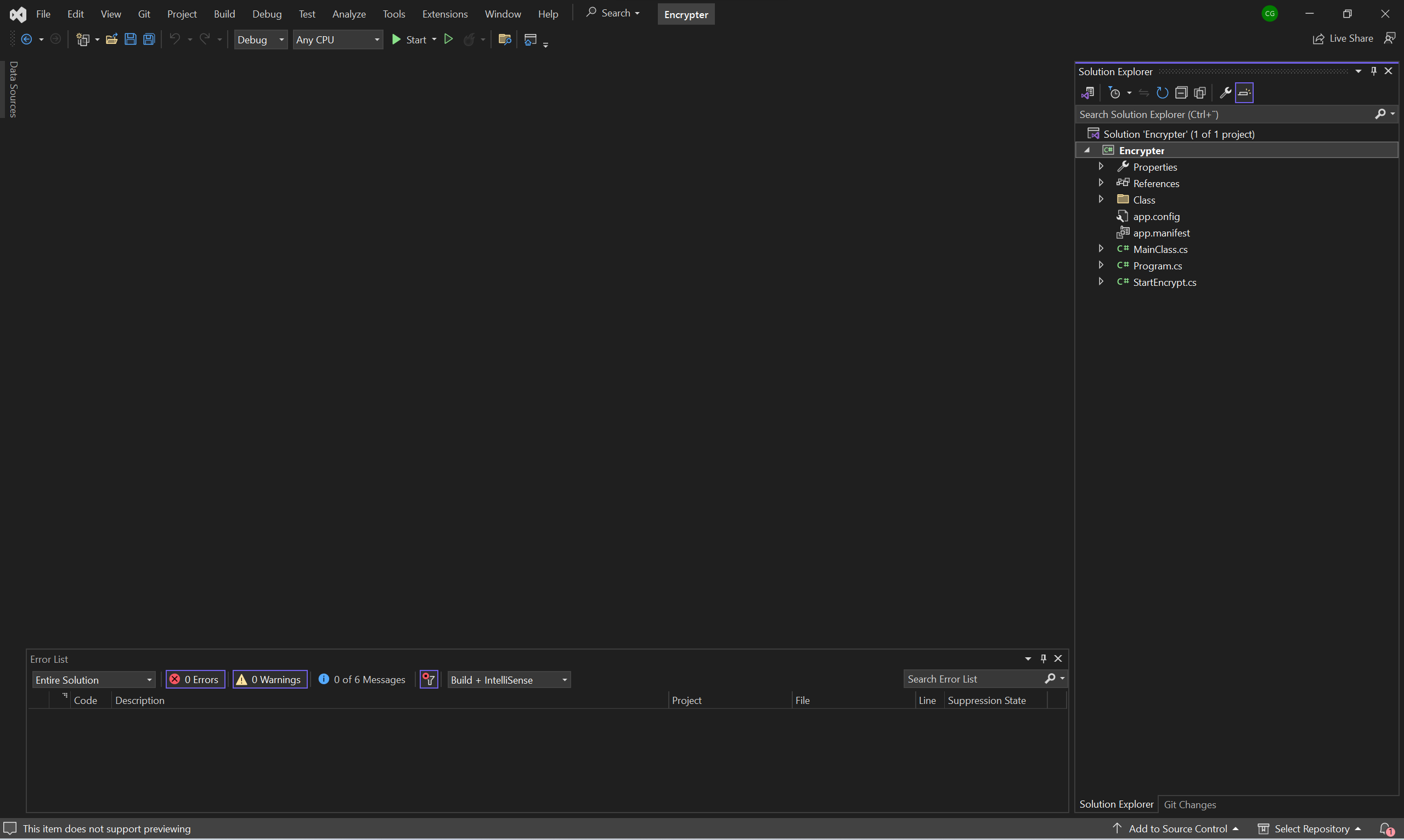This screenshot has width=1404, height=840.
Task: Toggle Preview Selected Items in Solution Explorer
Action: (1244, 93)
